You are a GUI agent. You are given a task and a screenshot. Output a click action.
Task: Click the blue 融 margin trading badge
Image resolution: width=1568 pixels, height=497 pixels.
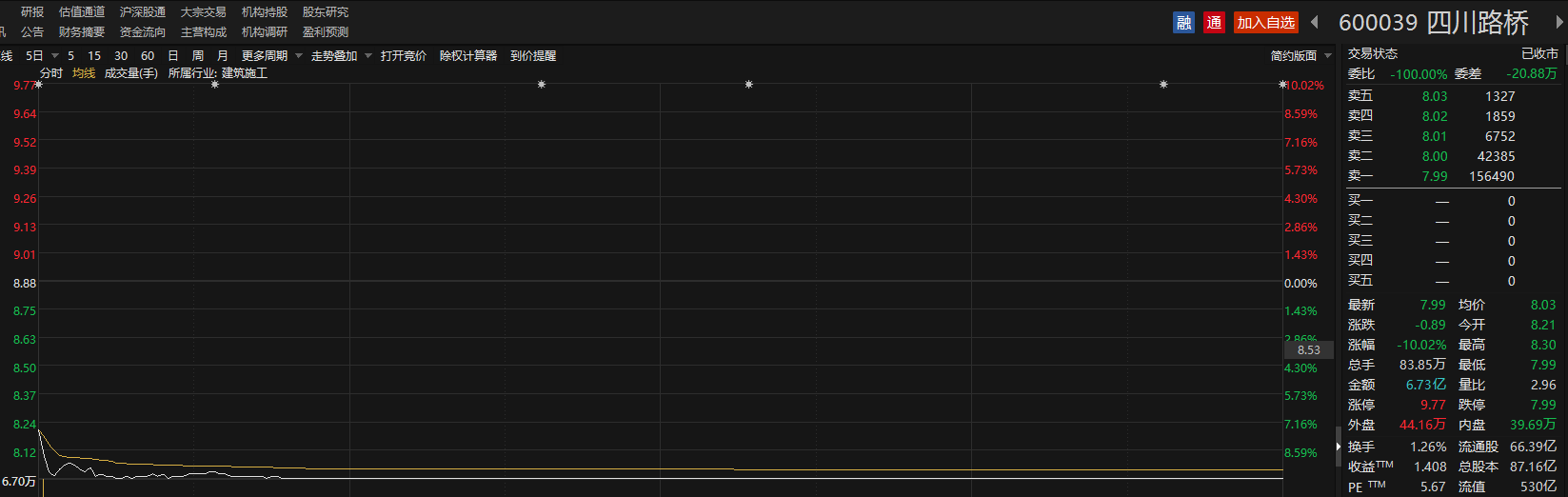point(1183,22)
